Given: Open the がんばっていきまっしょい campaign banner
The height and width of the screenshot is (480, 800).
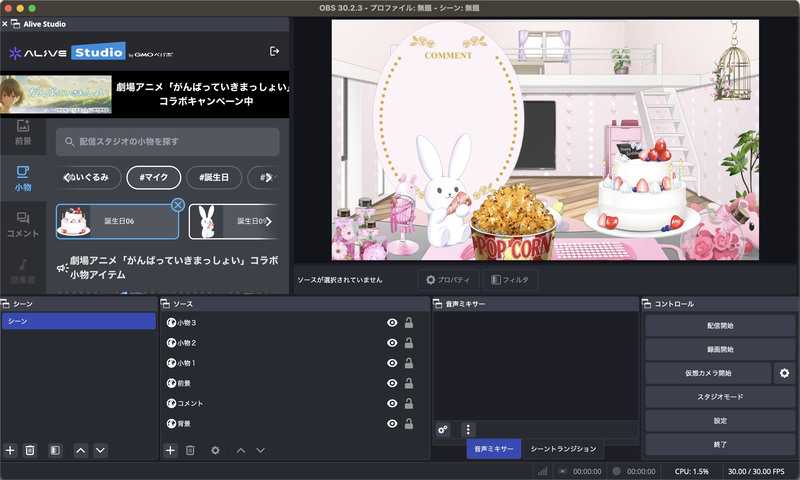Looking at the screenshot, I should click(144, 94).
